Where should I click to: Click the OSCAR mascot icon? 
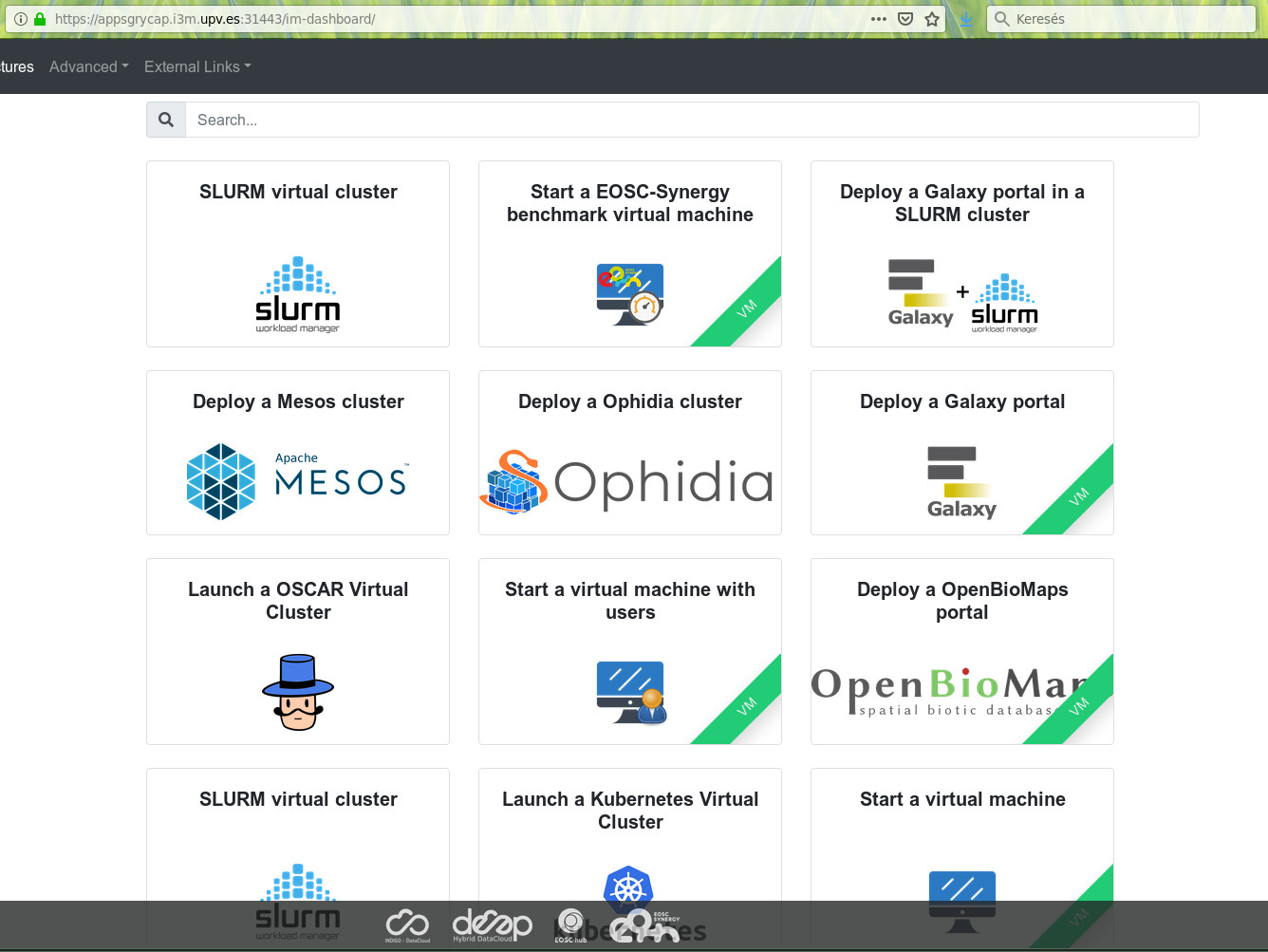pos(297,692)
